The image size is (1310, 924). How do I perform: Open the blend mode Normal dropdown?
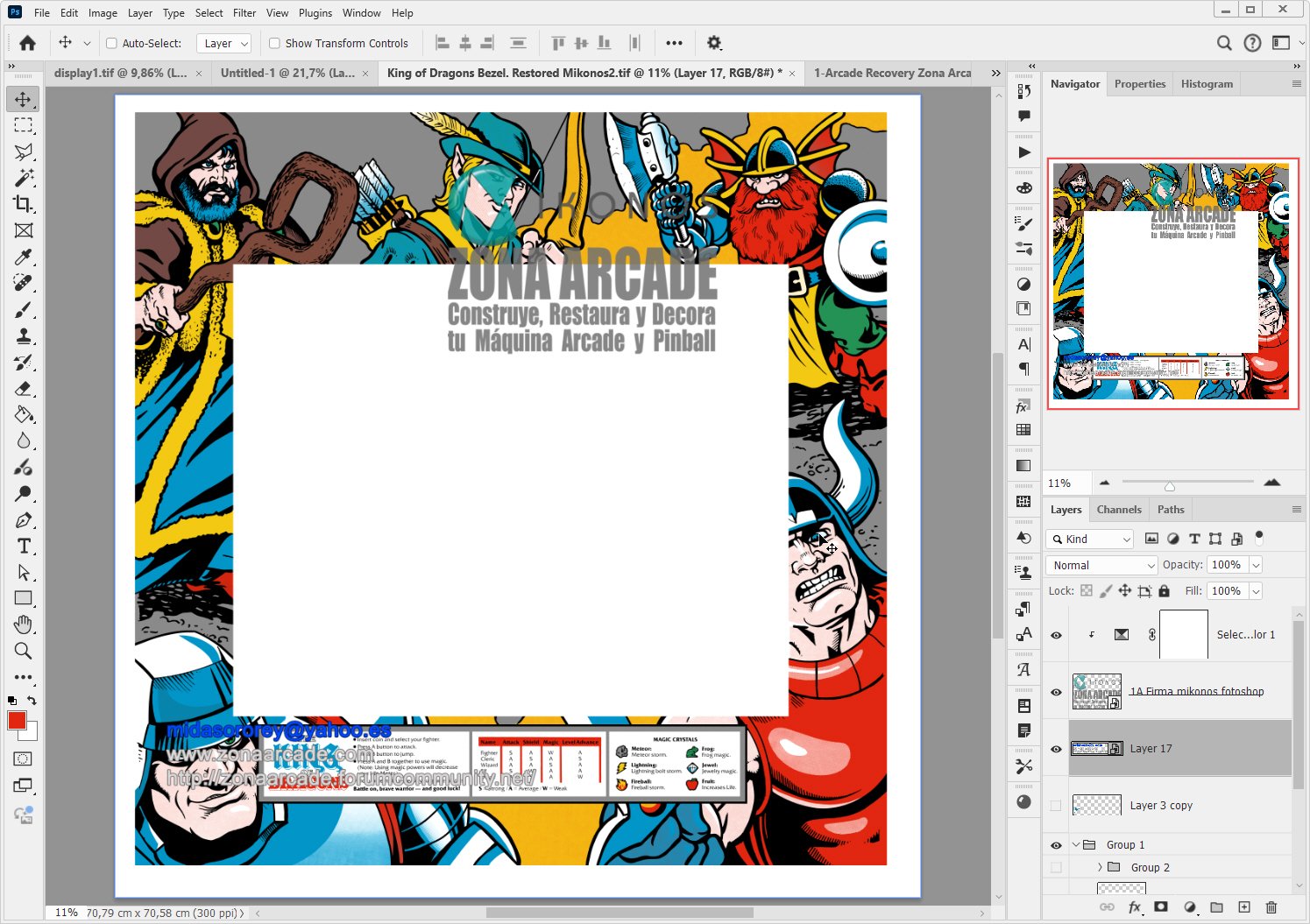pyautogui.click(x=1102, y=566)
